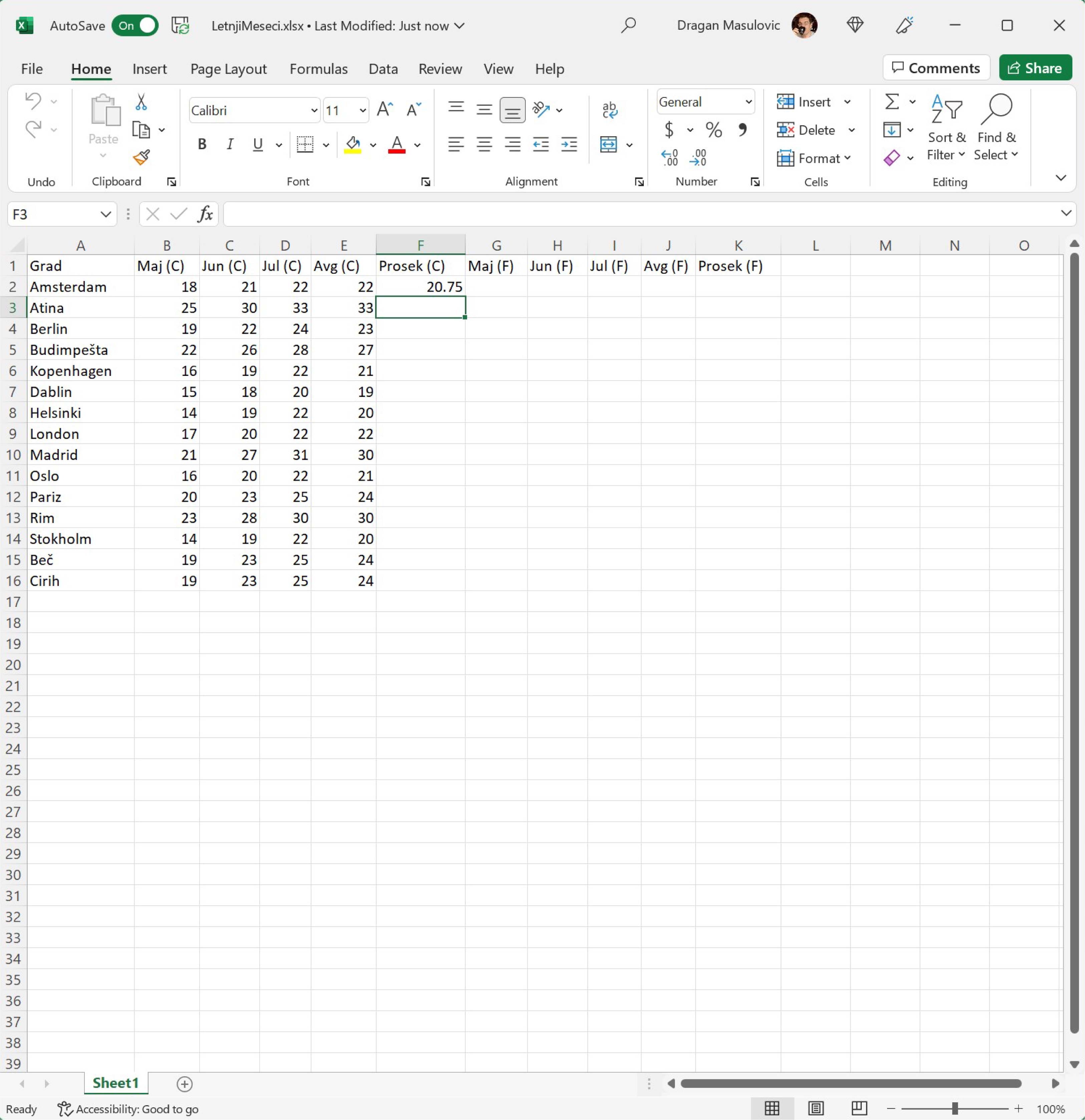
Task: Open the Name Box dropdown arrow
Action: (105, 214)
